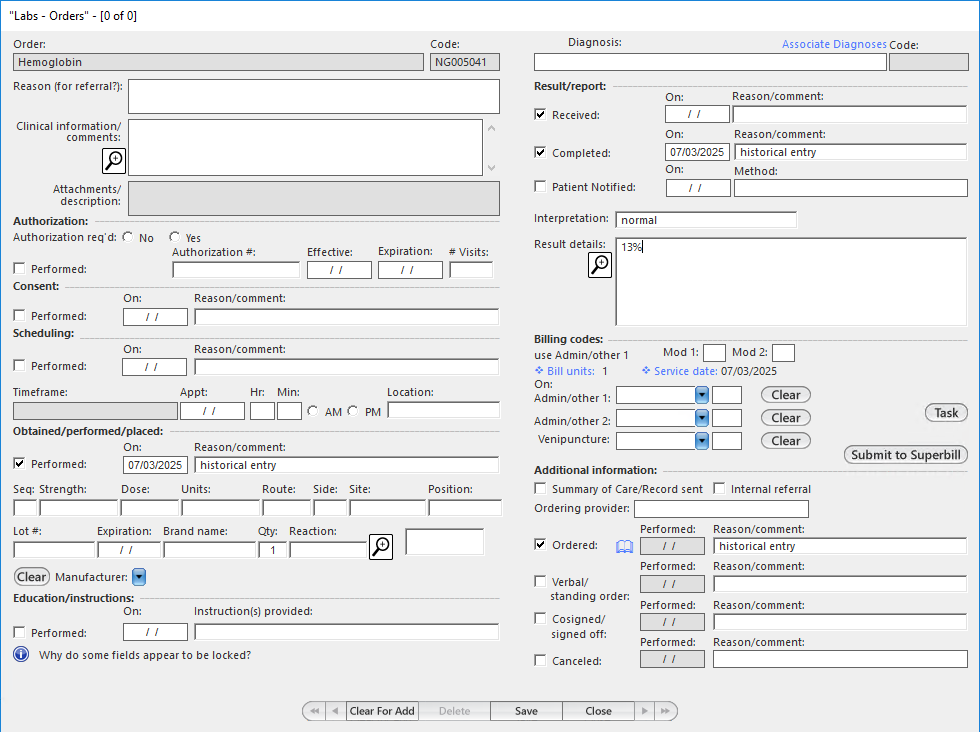Image resolution: width=980 pixels, height=732 pixels.
Task: Go to first record navigation arrow
Action: (x=314, y=711)
